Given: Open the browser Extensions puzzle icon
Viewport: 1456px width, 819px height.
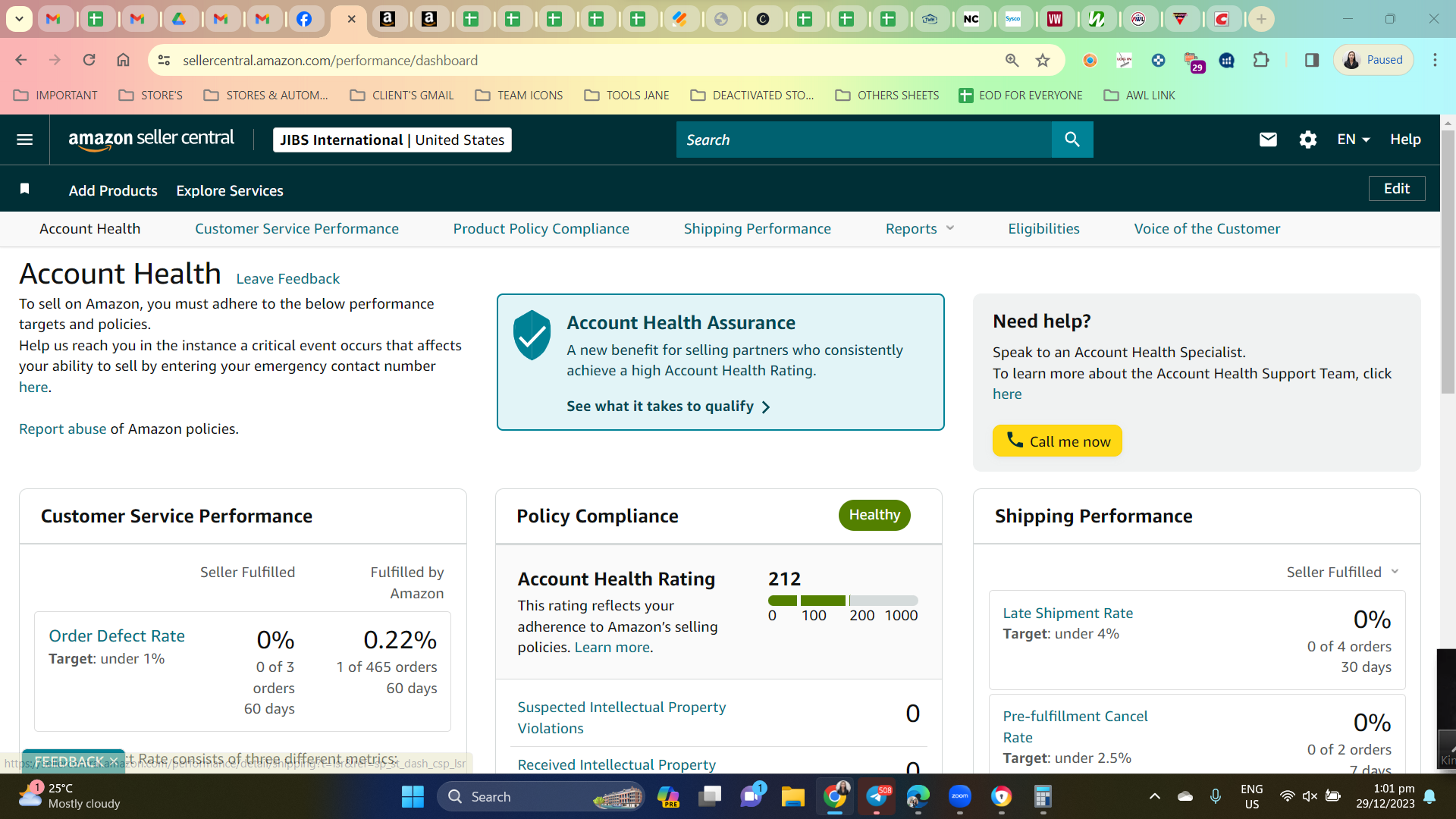Looking at the screenshot, I should coord(1261,60).
